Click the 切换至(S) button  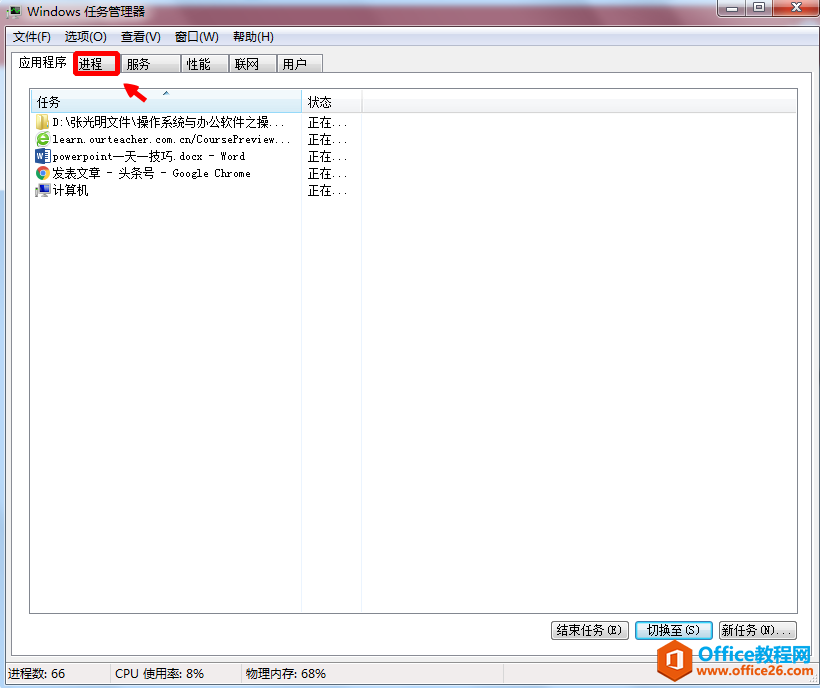click(x=674, y=630)
